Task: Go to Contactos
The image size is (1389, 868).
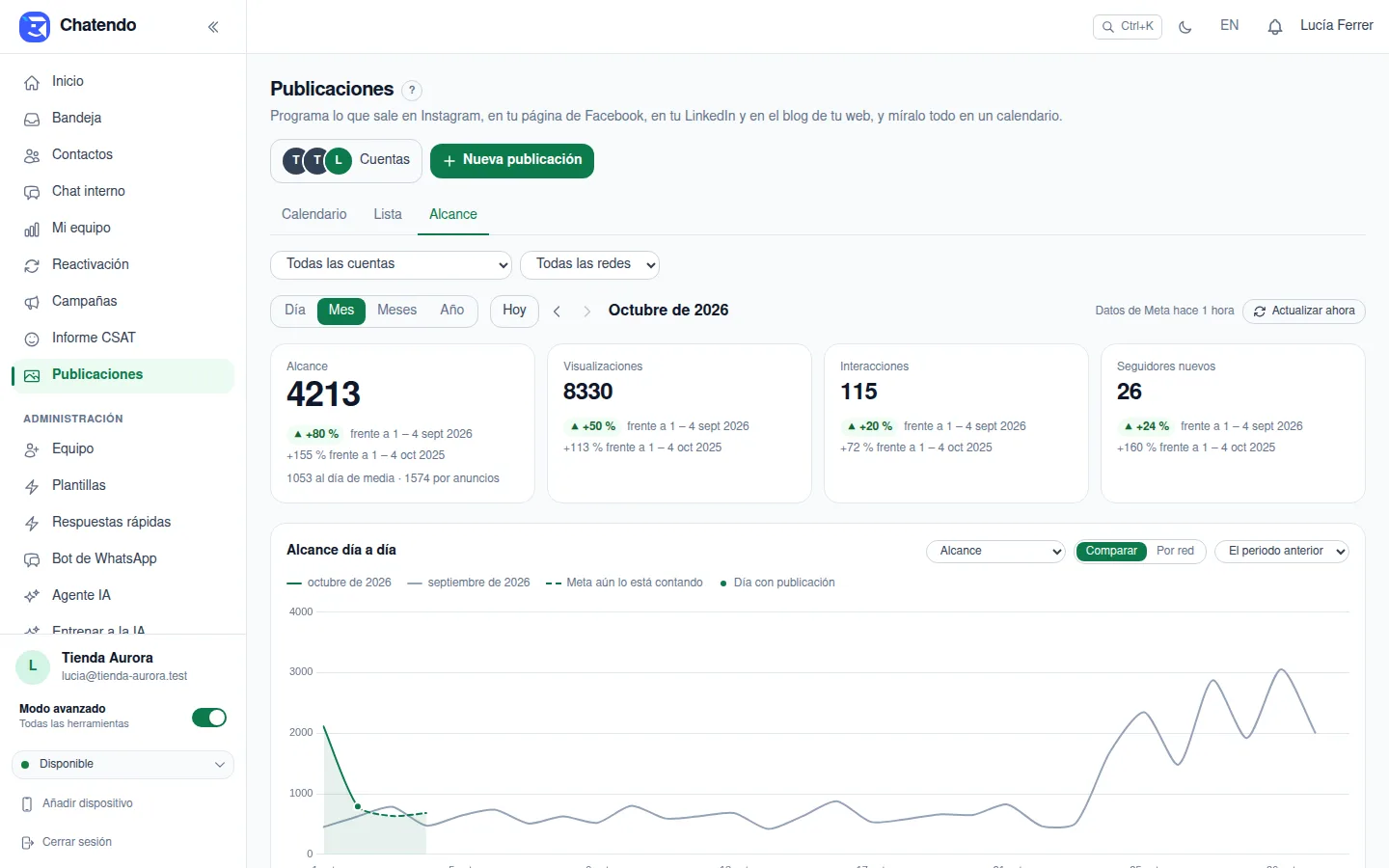Action: [123, 155]
